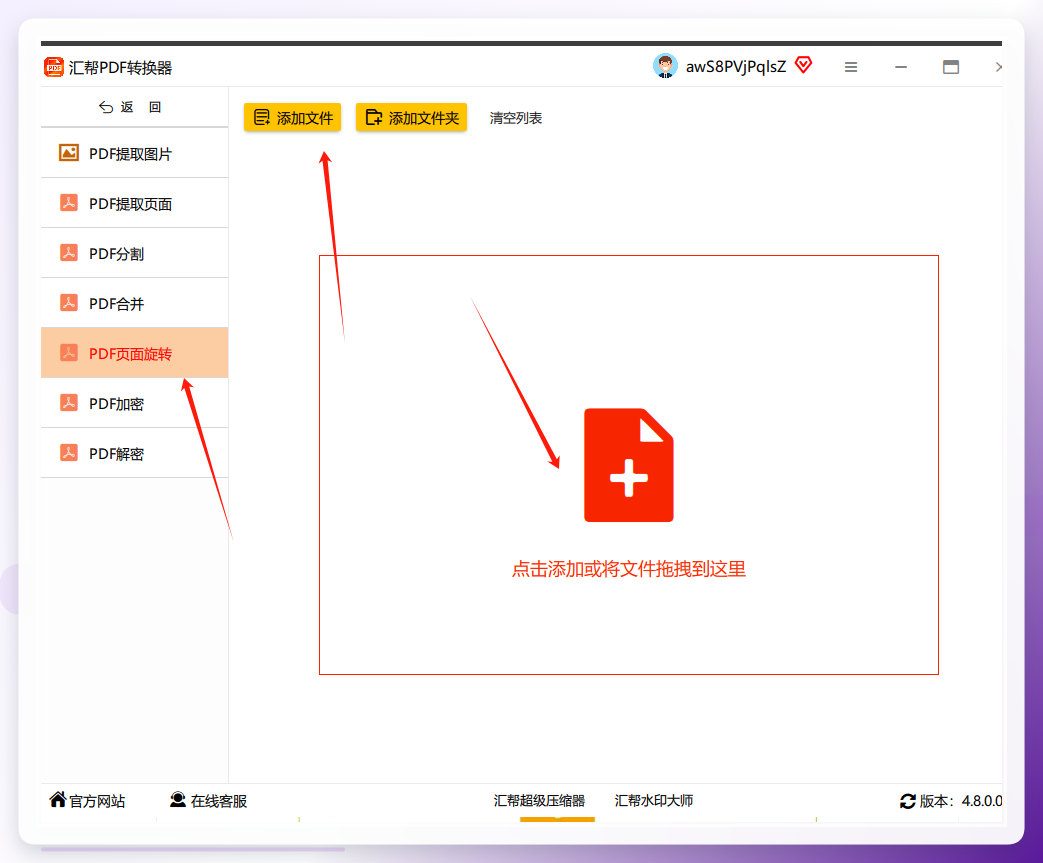Click the 汇帮PDF转换器 app logo icon
This screenshot has height=863, width=1043.
[x=53, y=67]
